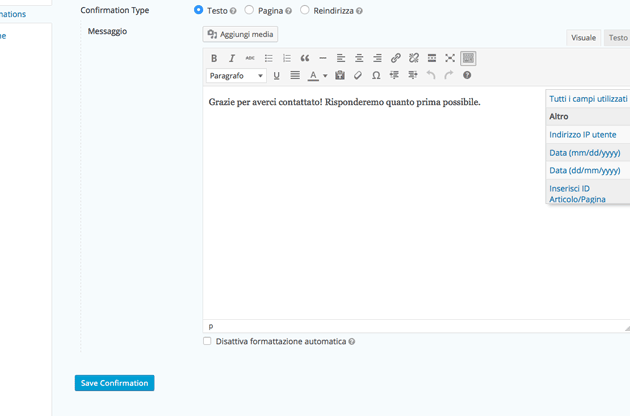
Task: Toggle the toolbar kitchen sink
Action: click(468, 58)
